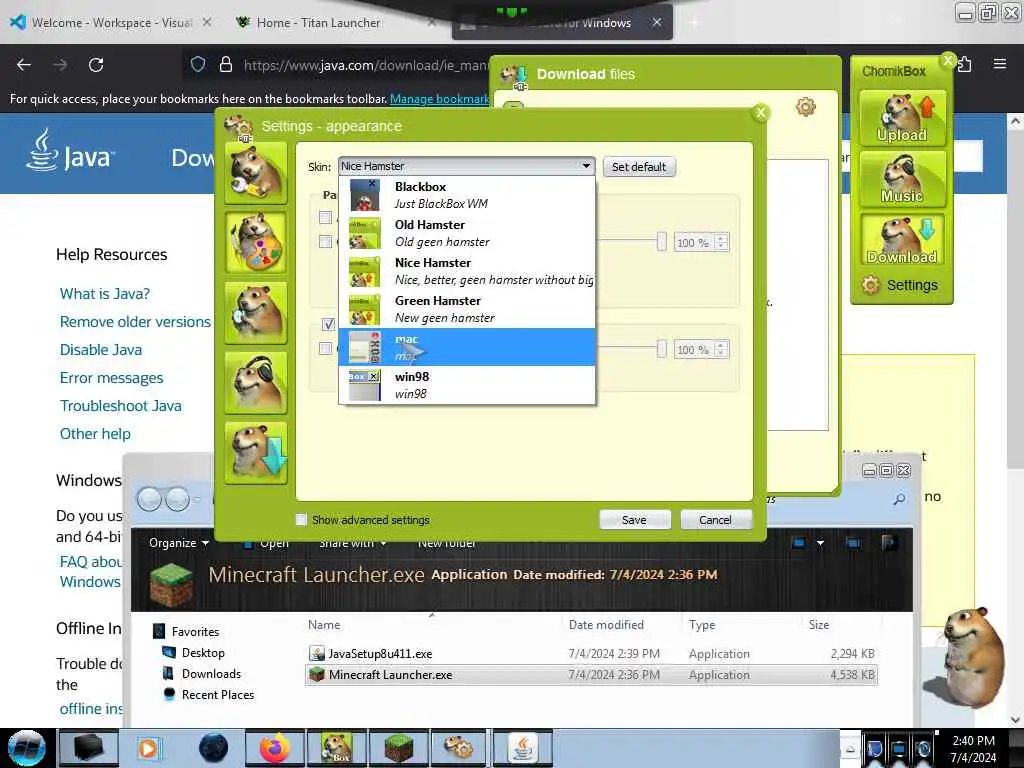This screenshot has width=1024, height=768.
Task: Open Firefox from the taskbar
Action: click(x=275, y=748)
